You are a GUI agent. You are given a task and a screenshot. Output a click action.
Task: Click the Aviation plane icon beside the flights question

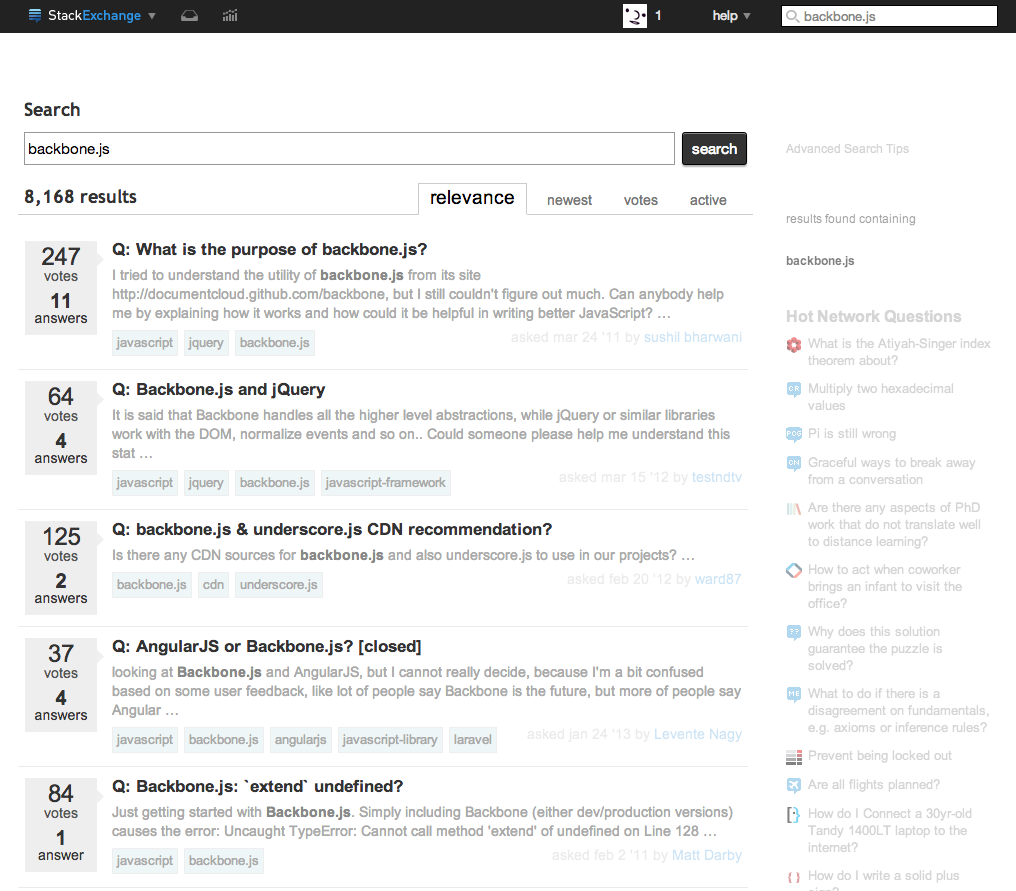(x=794, y=784)
